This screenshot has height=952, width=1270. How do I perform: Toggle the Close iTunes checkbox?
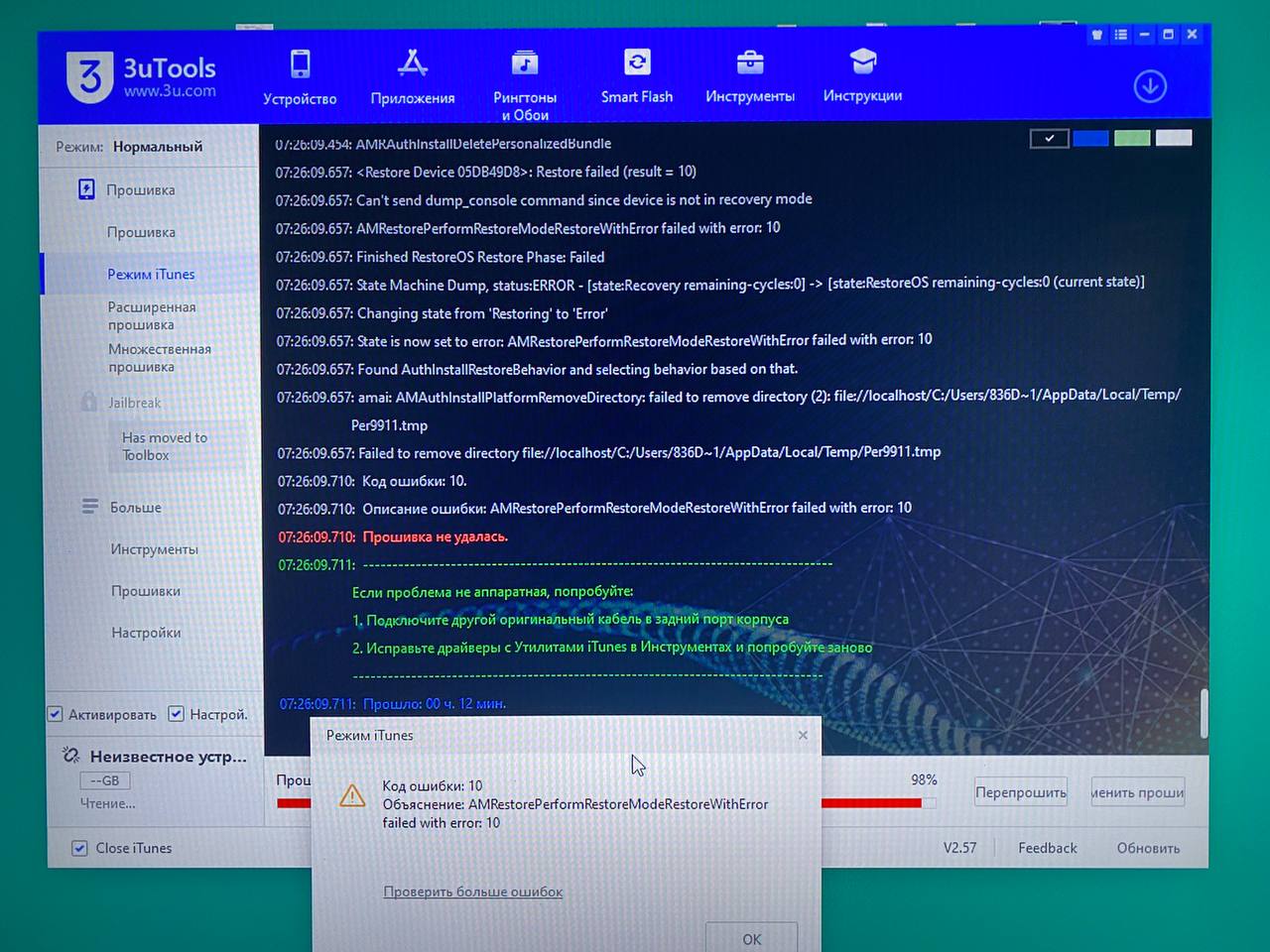[x=79, y=848]
